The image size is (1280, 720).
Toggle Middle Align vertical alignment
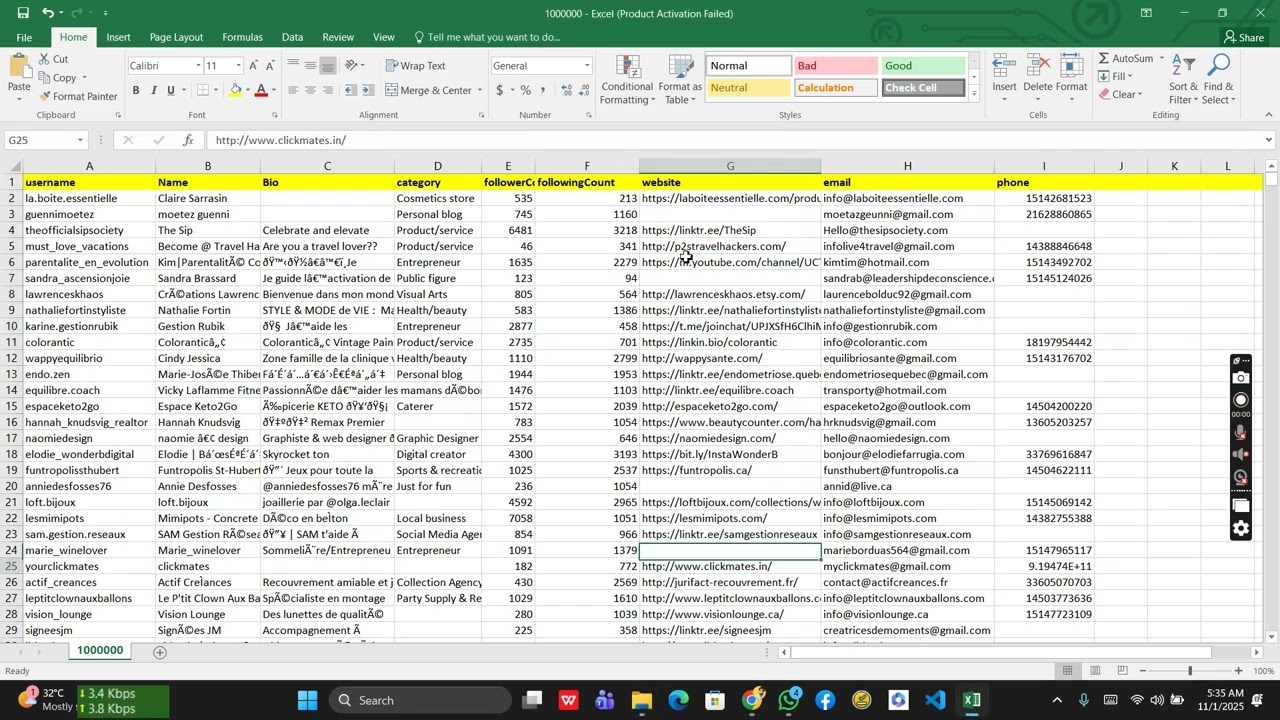(x=311, y=66)
